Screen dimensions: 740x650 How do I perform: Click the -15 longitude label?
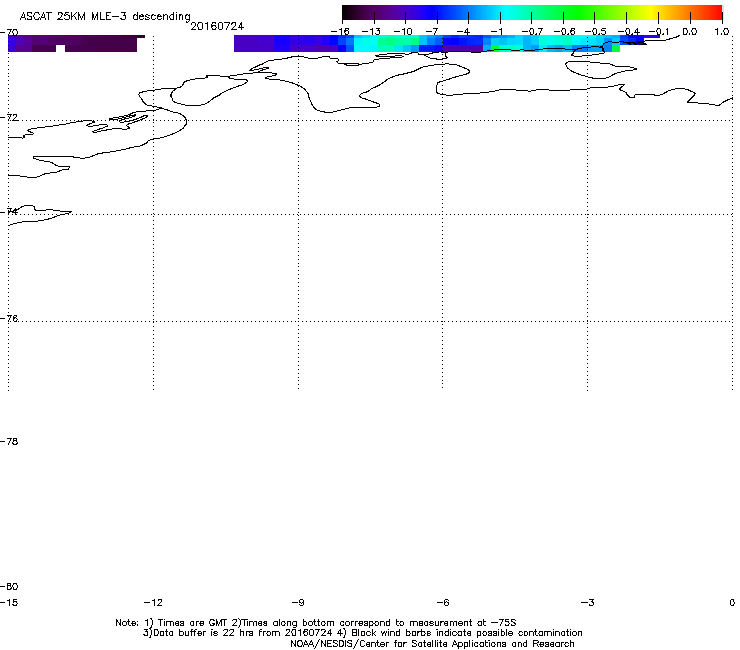pyautogui.click(x=9, y=603)
